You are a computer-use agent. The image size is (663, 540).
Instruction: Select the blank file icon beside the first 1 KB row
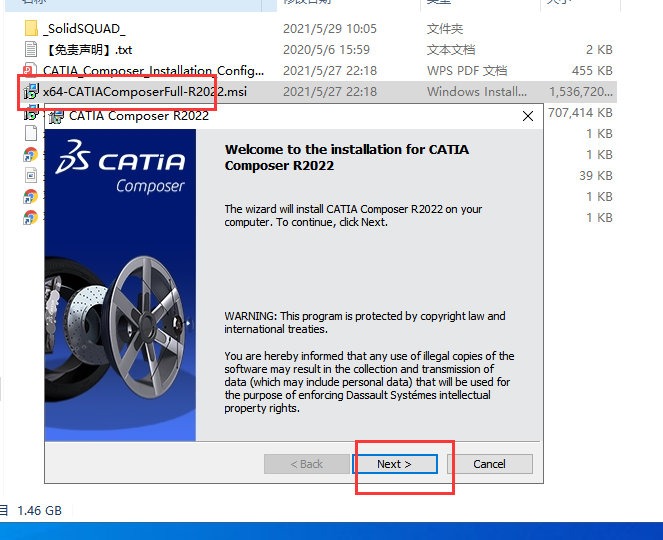31,133
